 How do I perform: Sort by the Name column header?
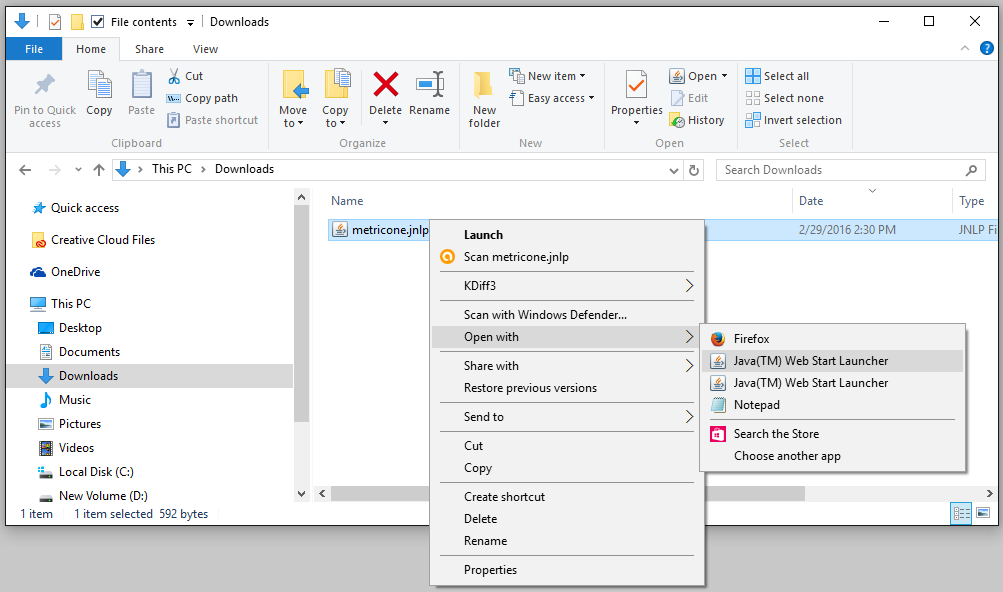click(x=347, y=201)
